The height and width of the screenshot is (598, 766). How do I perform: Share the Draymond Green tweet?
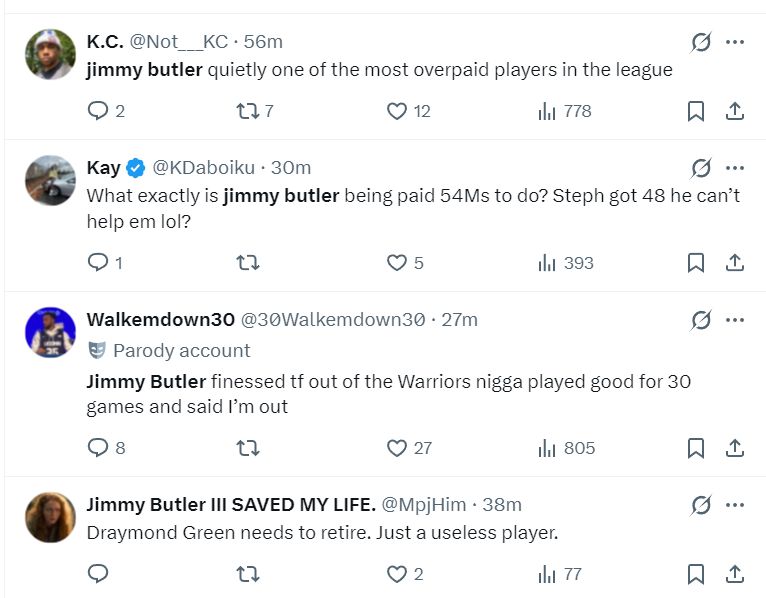click(x=735, y=574)
